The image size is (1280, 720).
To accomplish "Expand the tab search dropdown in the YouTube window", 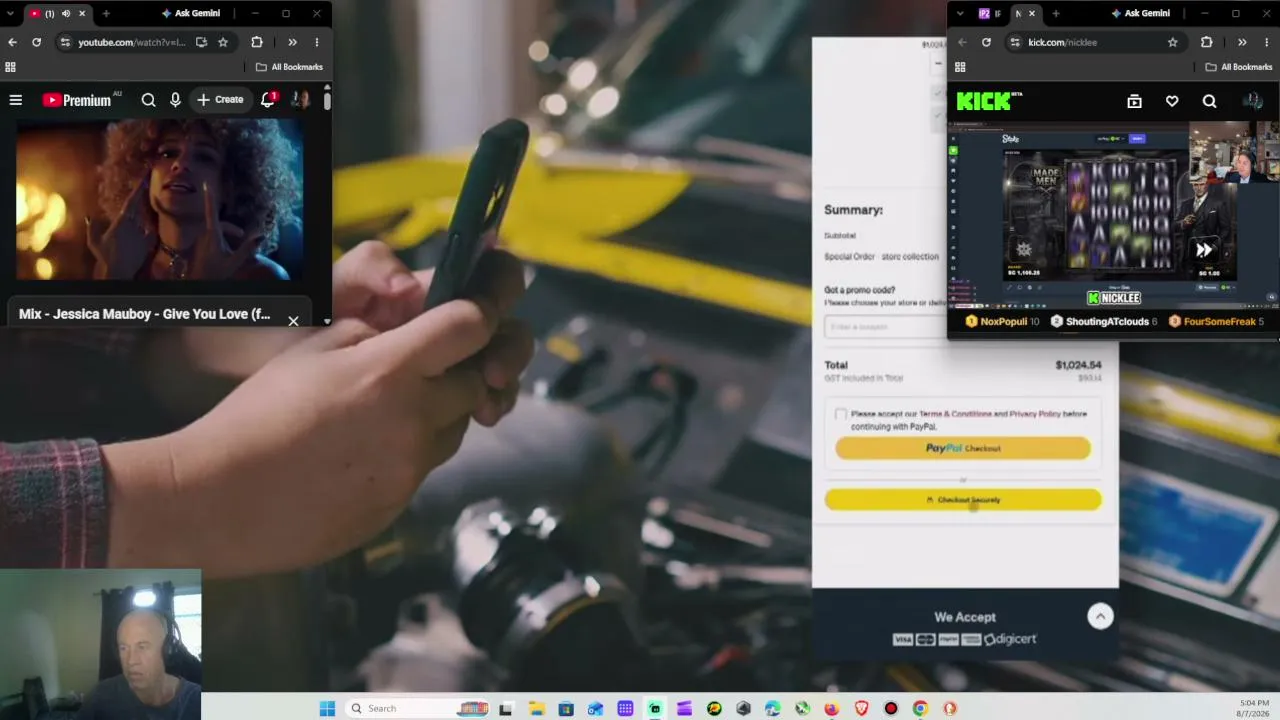I will tap(10, 13).
